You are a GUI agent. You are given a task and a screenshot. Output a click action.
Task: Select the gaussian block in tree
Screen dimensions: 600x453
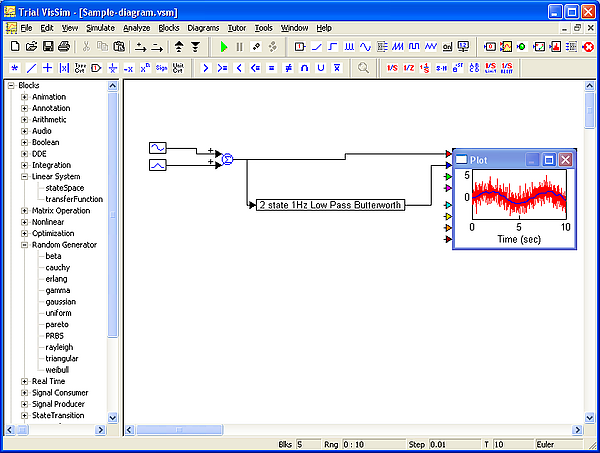[60, 302]
